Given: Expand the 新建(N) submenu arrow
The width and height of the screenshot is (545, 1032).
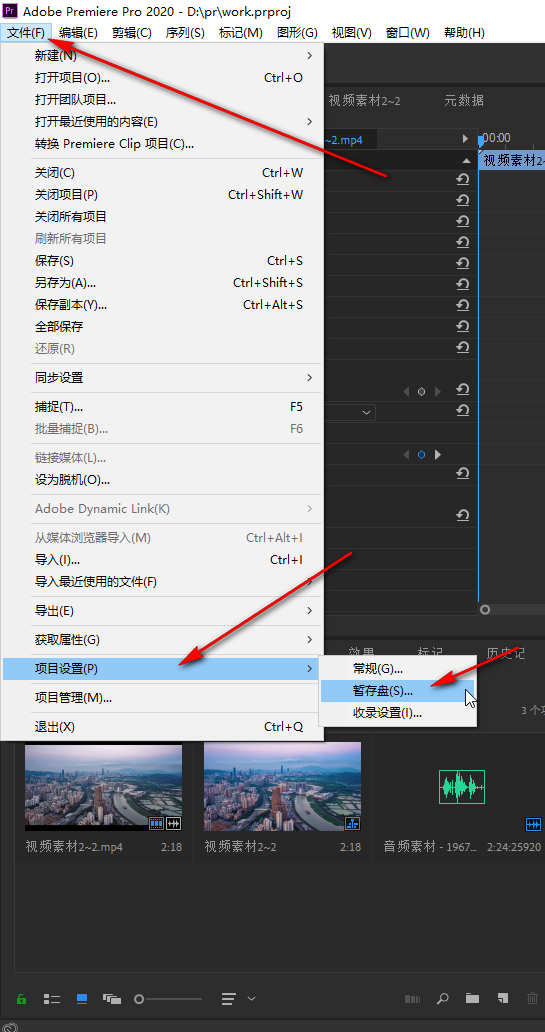Looking at the screenshot, I should (309, 55).
